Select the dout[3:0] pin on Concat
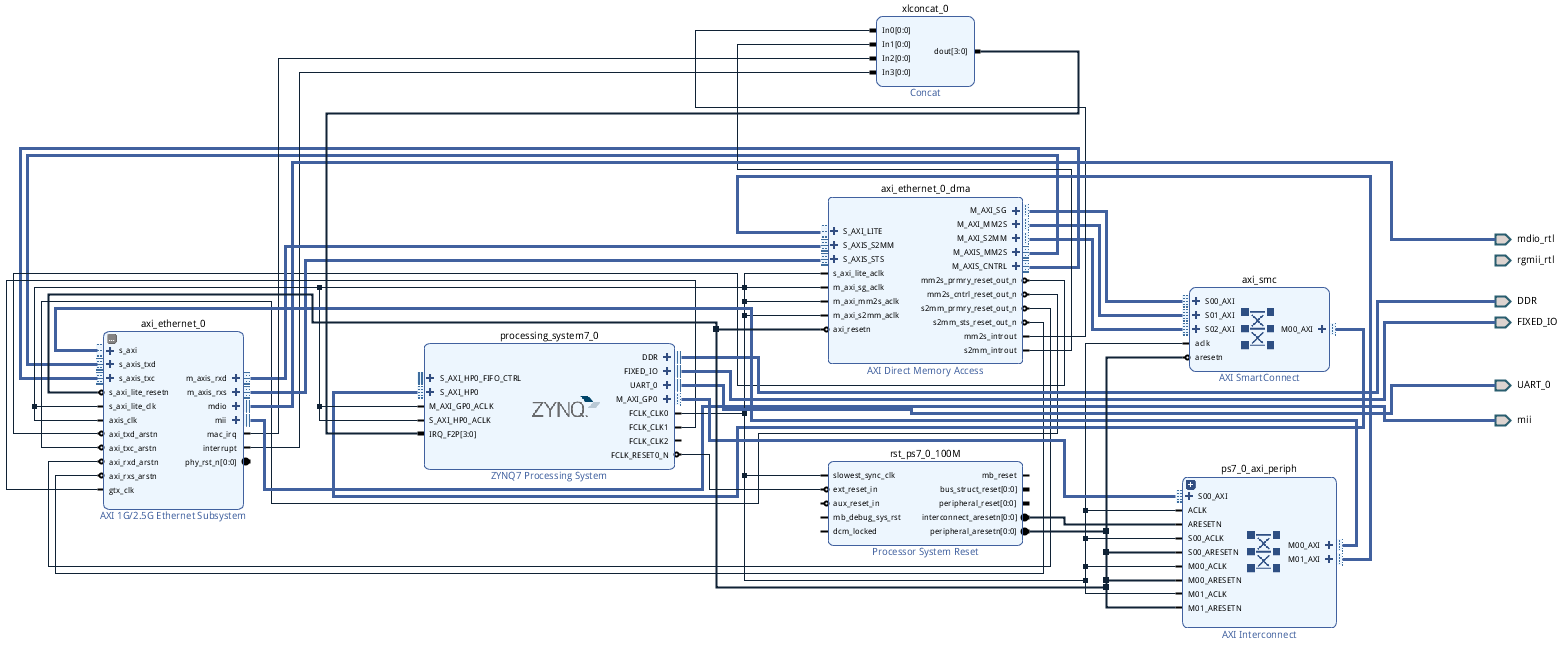This screenshot has width=1566, height=653. [x=951, y=51]
